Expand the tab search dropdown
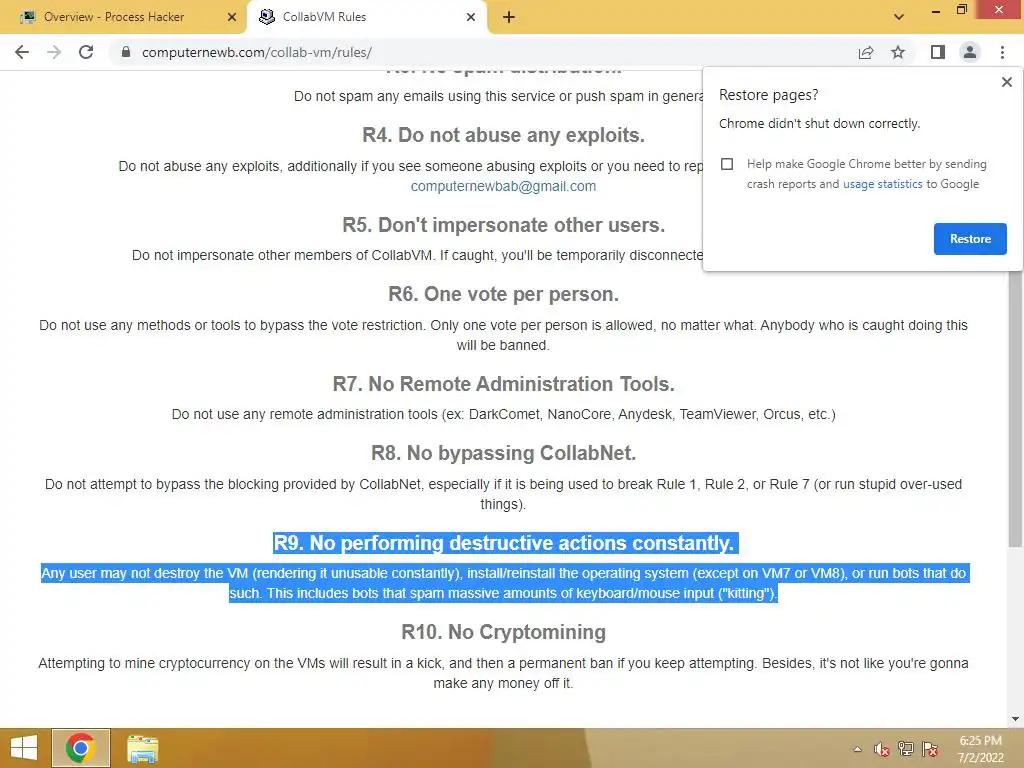This screenshot has height=768, width=1024. pos(899,17)
